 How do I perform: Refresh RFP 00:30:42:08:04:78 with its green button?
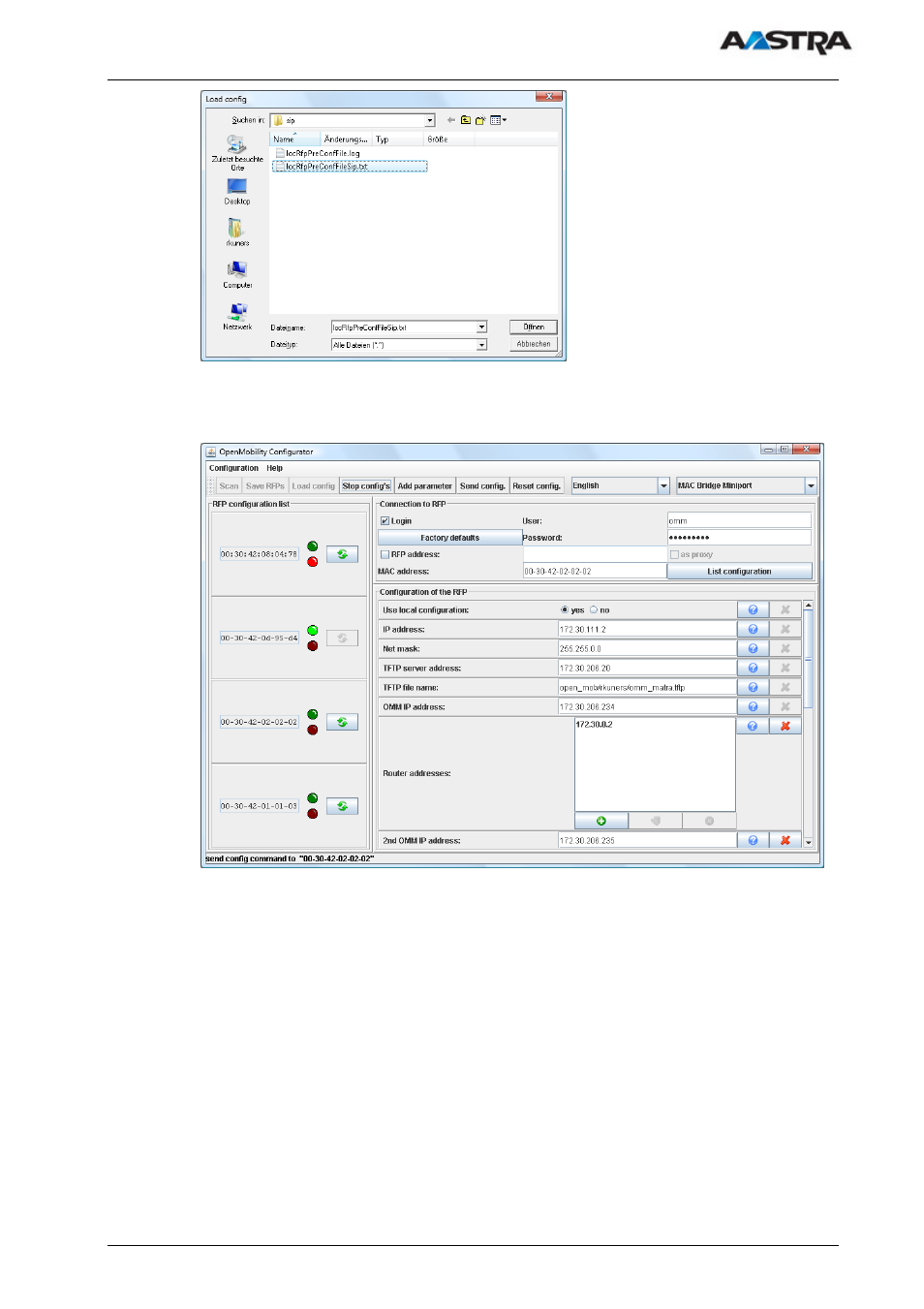(x=342, y=554)
